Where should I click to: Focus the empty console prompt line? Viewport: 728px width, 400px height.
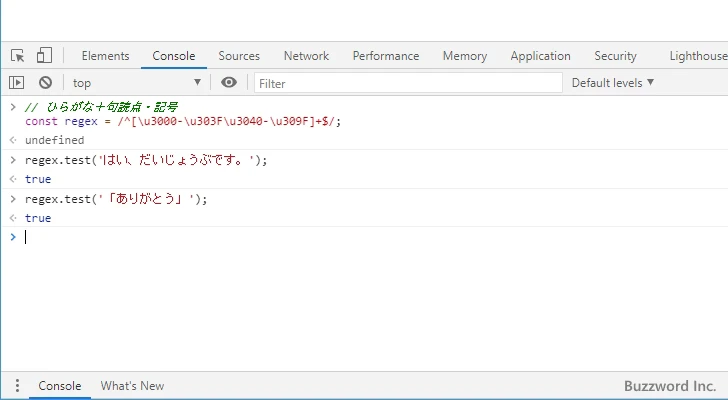click(300, 237)
